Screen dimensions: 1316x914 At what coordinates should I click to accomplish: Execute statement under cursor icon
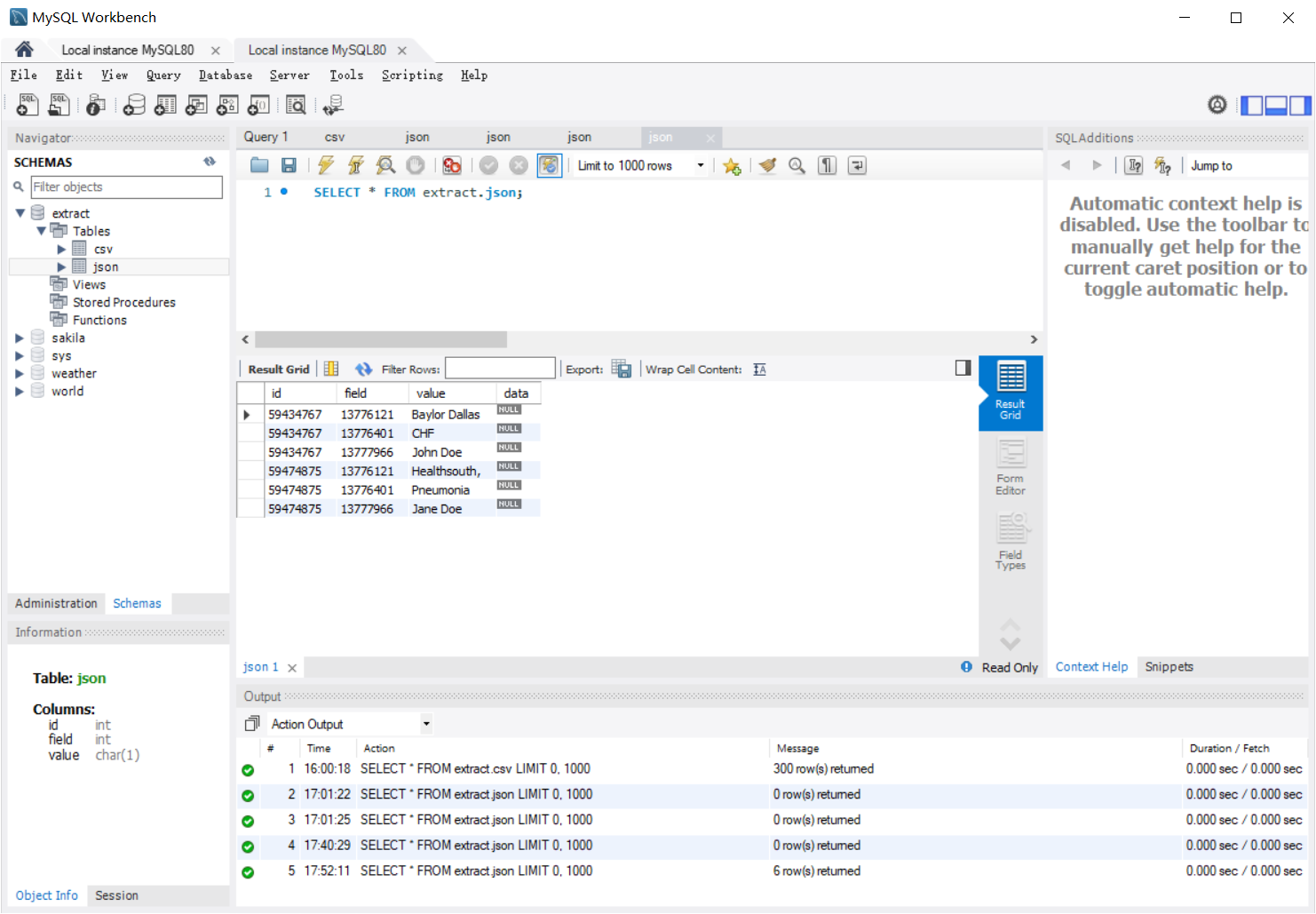[x=356, y=165]
